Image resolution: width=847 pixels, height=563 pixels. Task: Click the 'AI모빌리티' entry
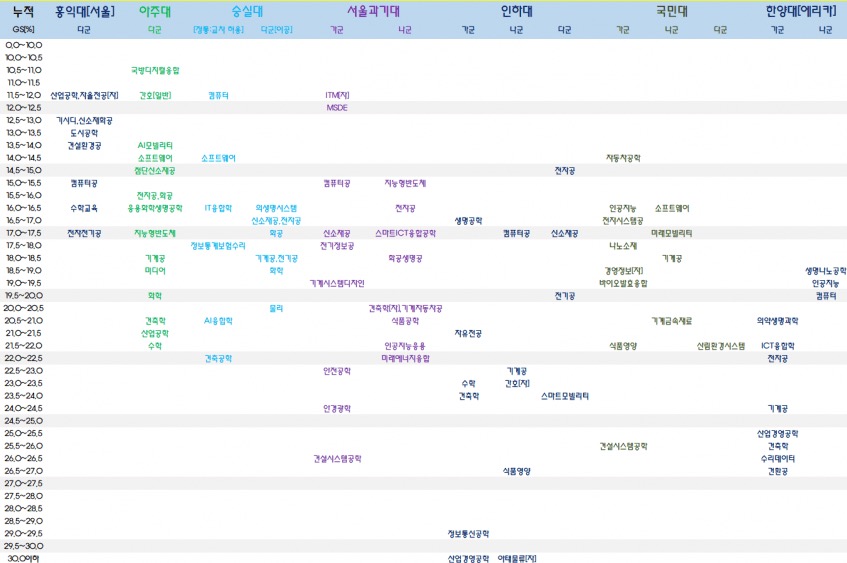click(155, 145)
